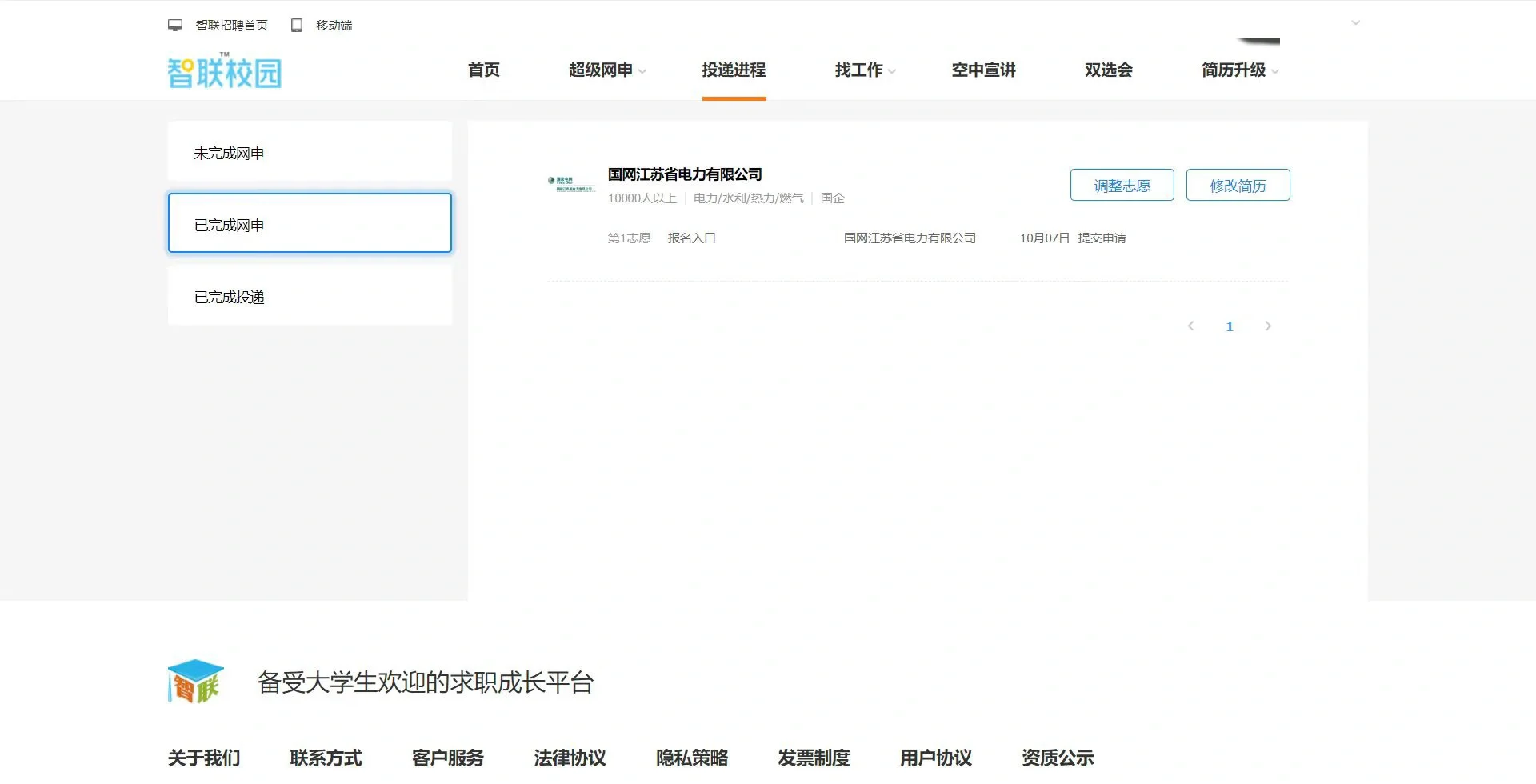Viewport: 1536px width, 784px height.
Task: Click the 报名入口 position text
Action: click(692, 238)
